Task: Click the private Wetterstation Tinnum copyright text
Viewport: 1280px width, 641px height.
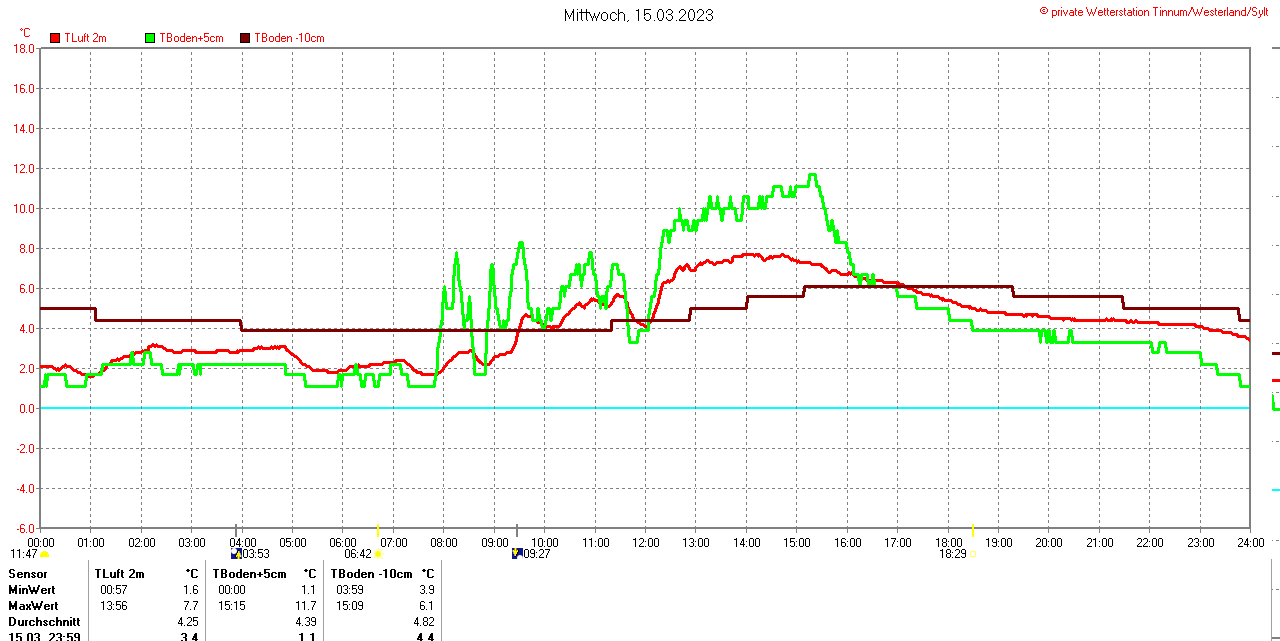Action: (x=1158, y=11)
